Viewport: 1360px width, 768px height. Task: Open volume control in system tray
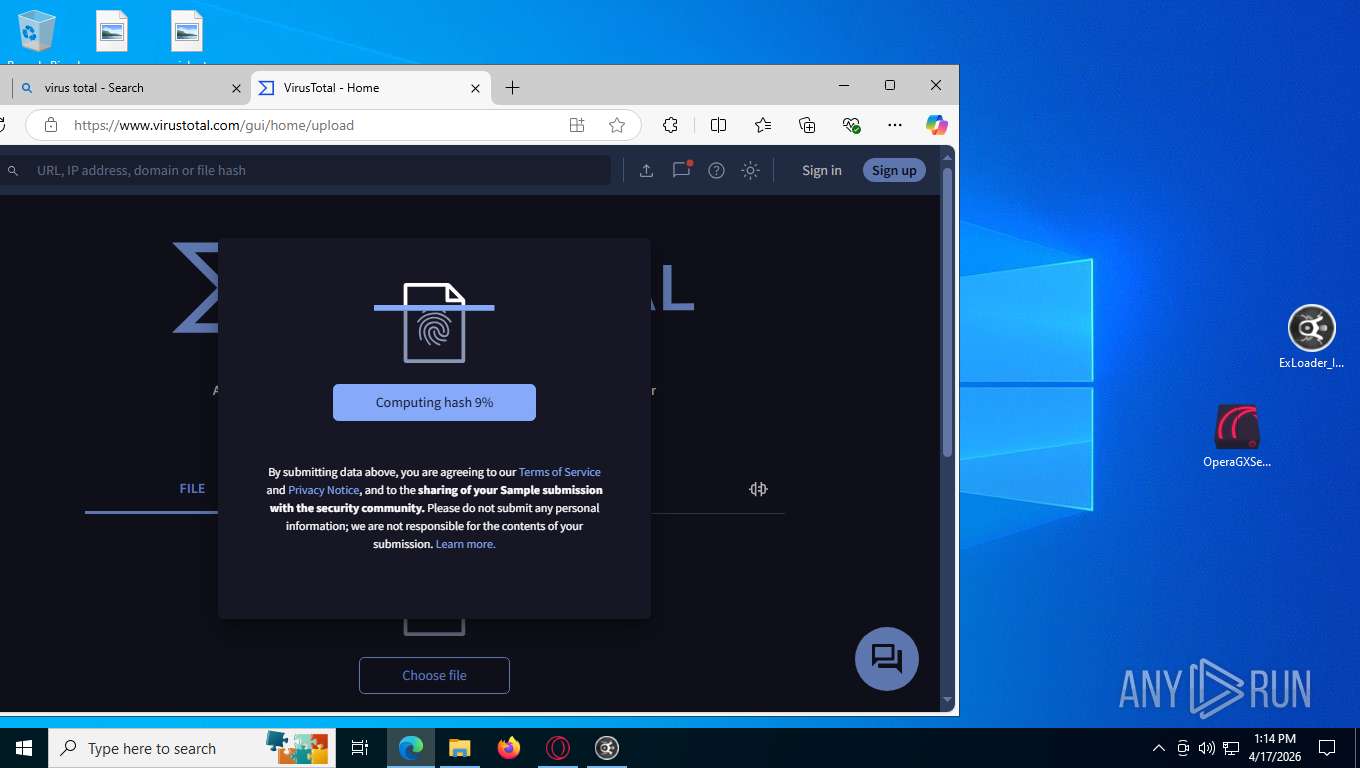pyautogui.click(x=1207, y=748)
